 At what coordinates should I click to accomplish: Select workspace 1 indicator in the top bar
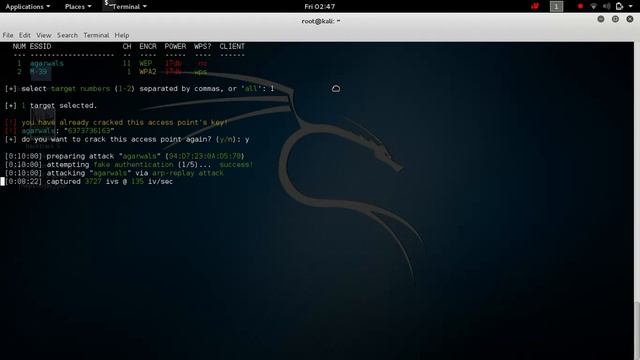556,7
